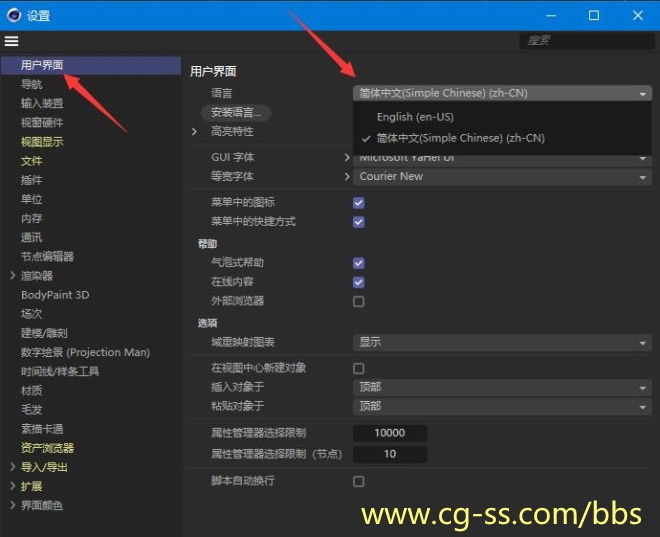Expand the 渲染器 tree item
This screenshot has height=537, width=660.
point(12,276)
